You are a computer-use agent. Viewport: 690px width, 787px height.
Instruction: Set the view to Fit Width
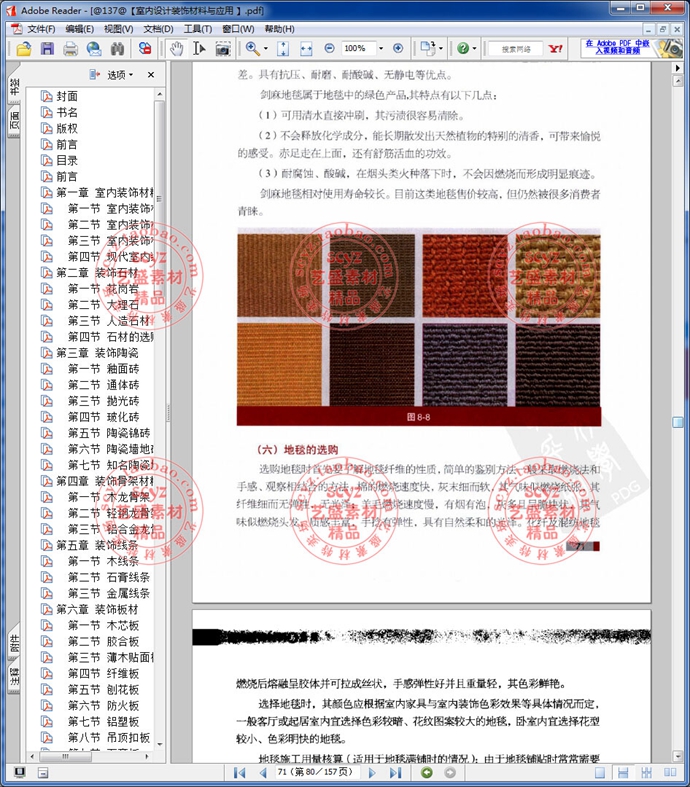(x=306, y=49)
